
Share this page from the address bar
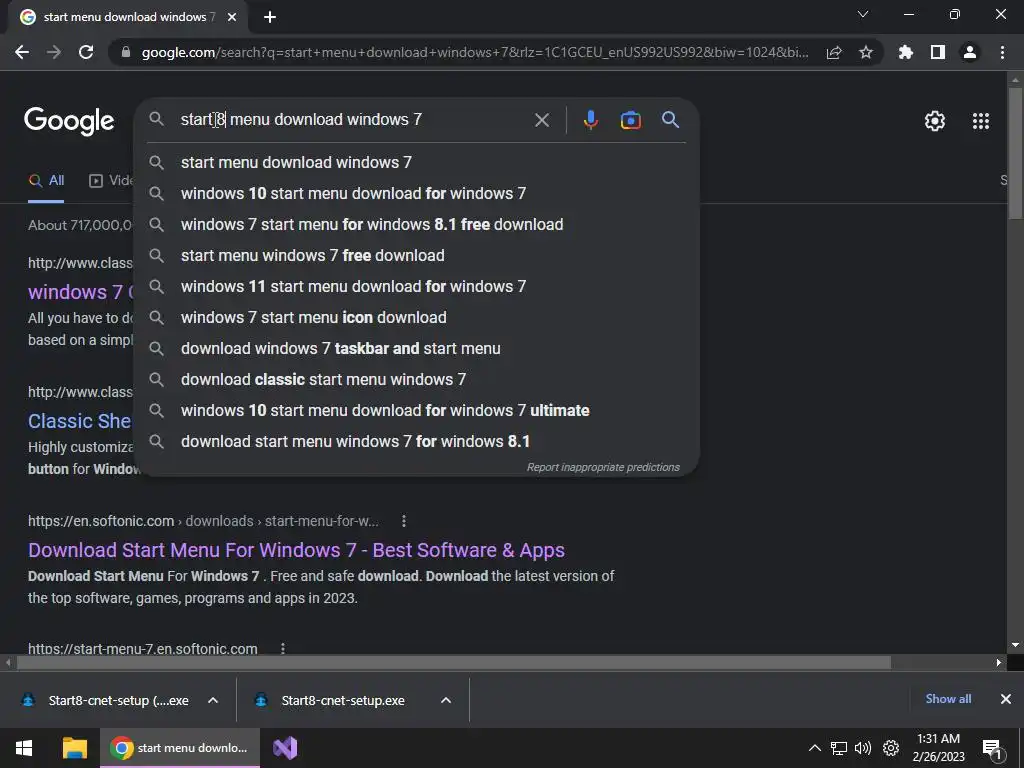(833, 52)
